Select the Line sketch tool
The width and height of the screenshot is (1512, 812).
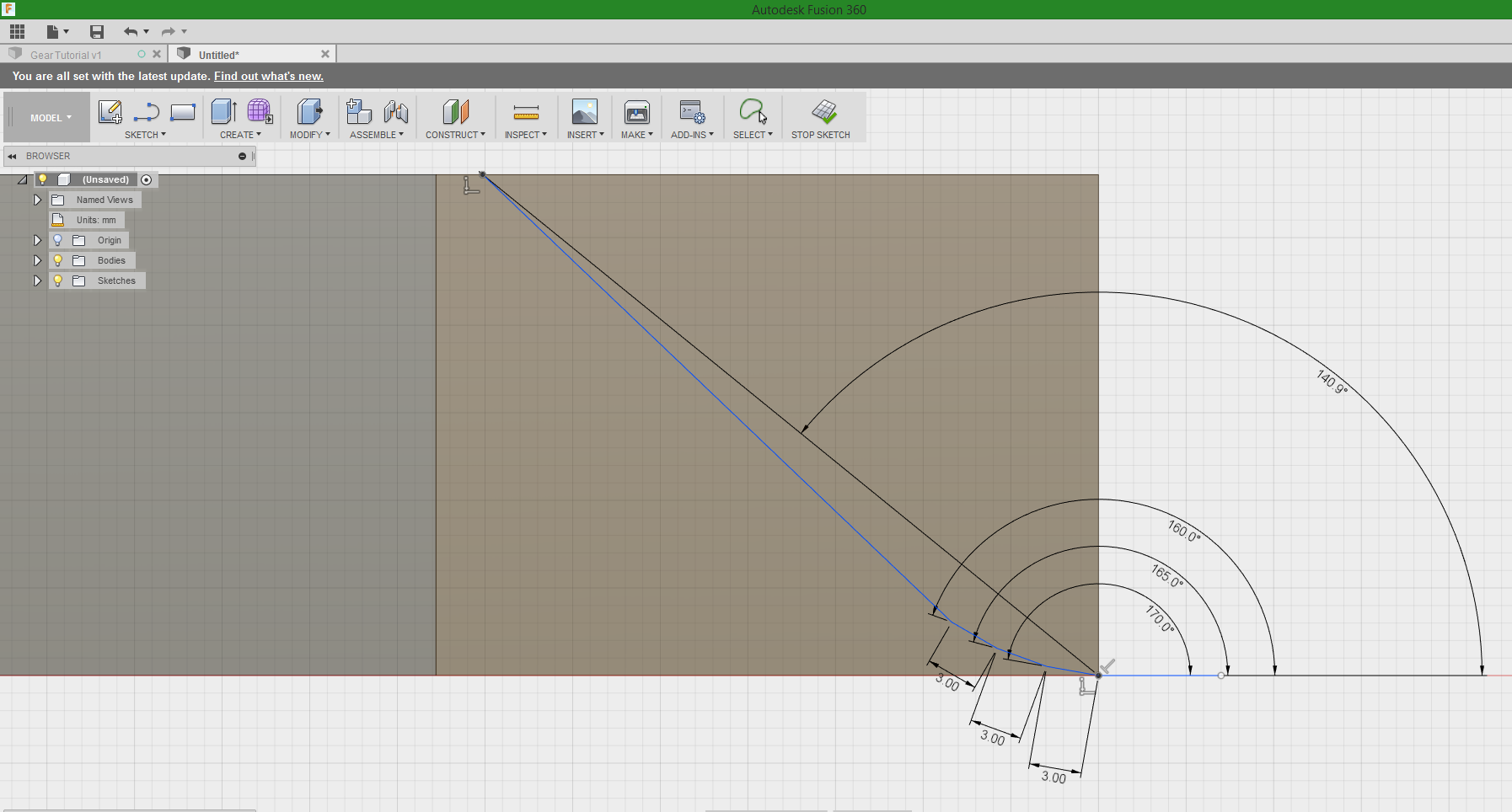[x=147, y=112]
